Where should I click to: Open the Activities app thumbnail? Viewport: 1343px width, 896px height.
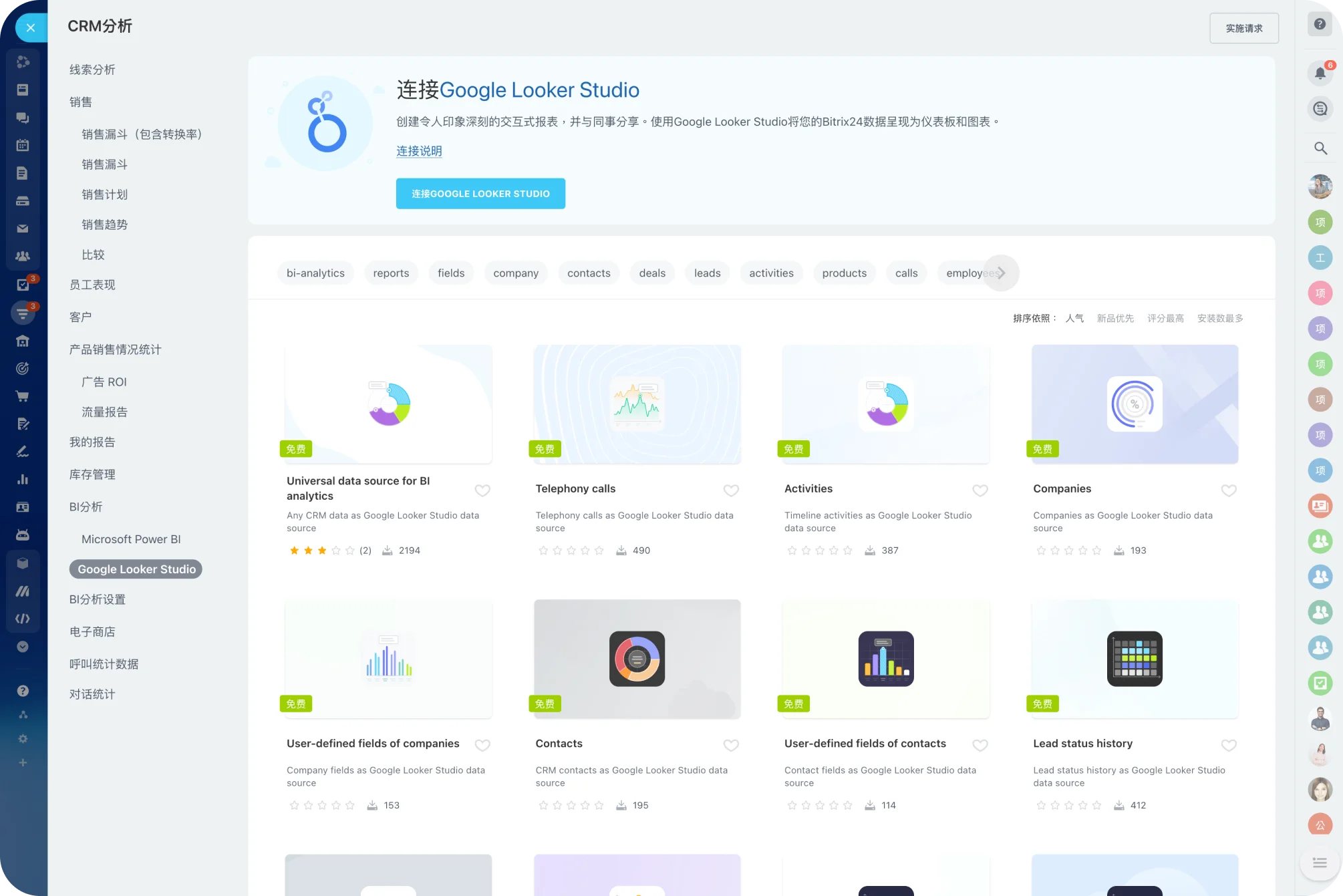[885, 404]
